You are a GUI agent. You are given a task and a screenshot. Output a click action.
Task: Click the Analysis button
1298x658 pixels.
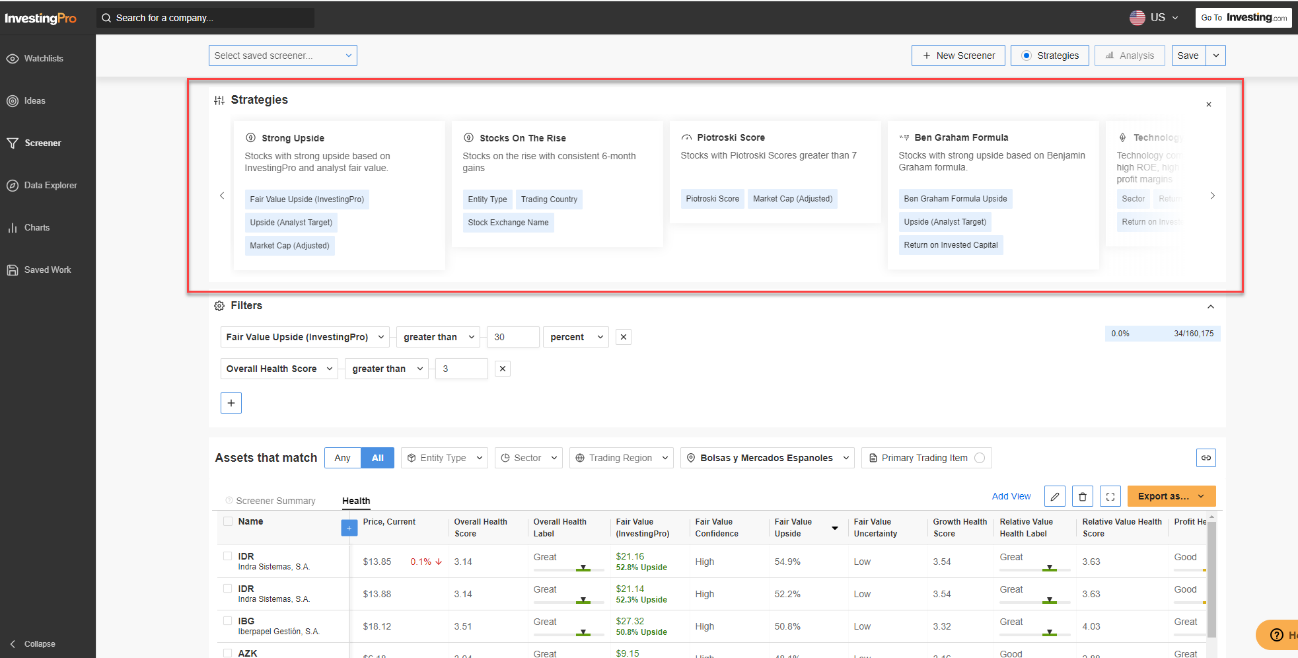click(x=1130, y=56)
